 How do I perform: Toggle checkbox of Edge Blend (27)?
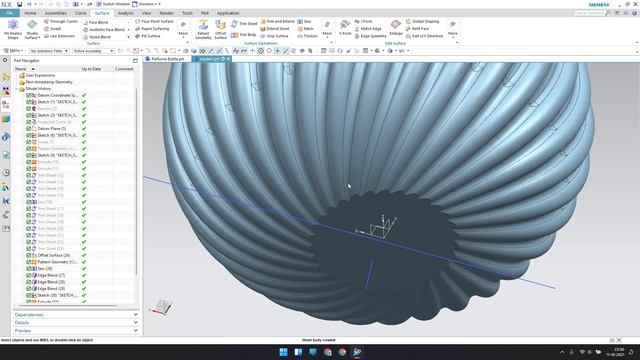click(x=29, y=275)
